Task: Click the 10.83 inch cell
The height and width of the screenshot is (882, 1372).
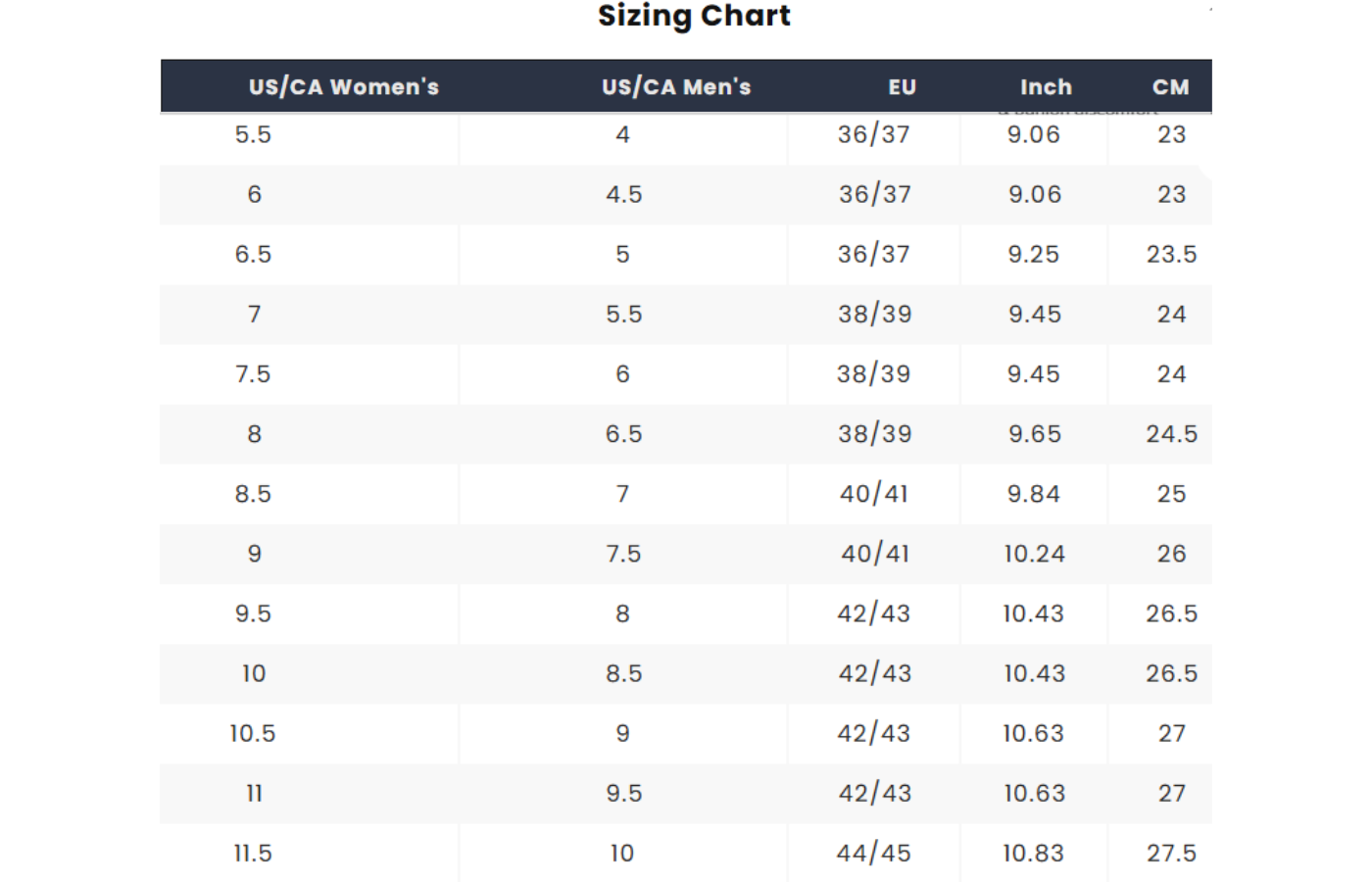Action: [1034, 853]
